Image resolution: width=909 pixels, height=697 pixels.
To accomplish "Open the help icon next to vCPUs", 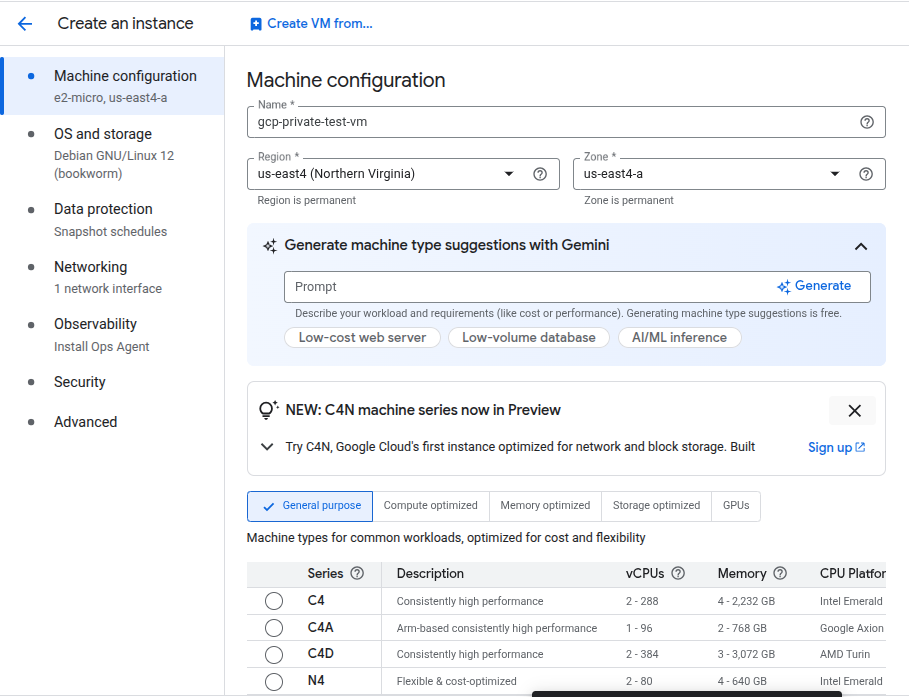I will coord(678,573).
